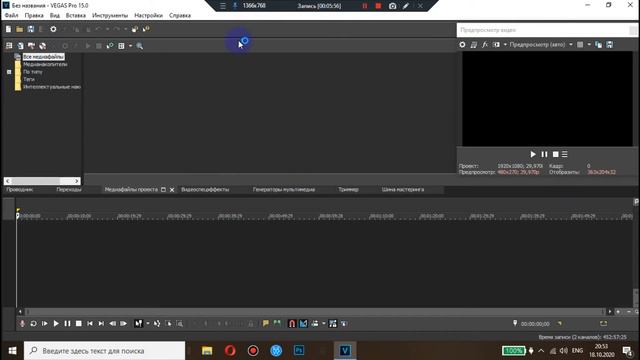Switch to the Проводник tab
This screenshot has width=640, height=360.
click(x=20, y=190)
